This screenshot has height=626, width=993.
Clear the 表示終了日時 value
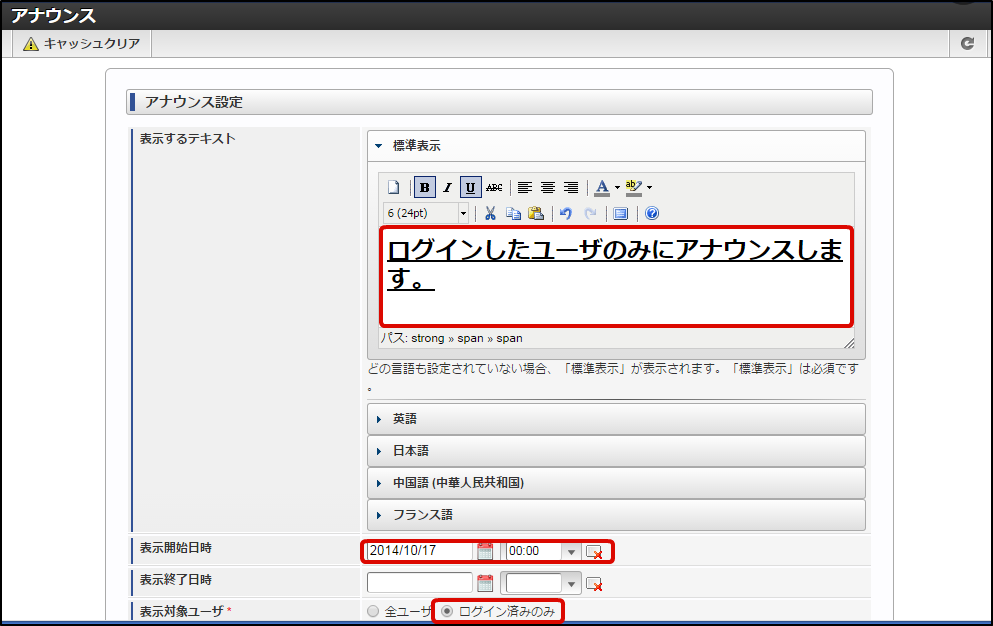coord(594,584)
